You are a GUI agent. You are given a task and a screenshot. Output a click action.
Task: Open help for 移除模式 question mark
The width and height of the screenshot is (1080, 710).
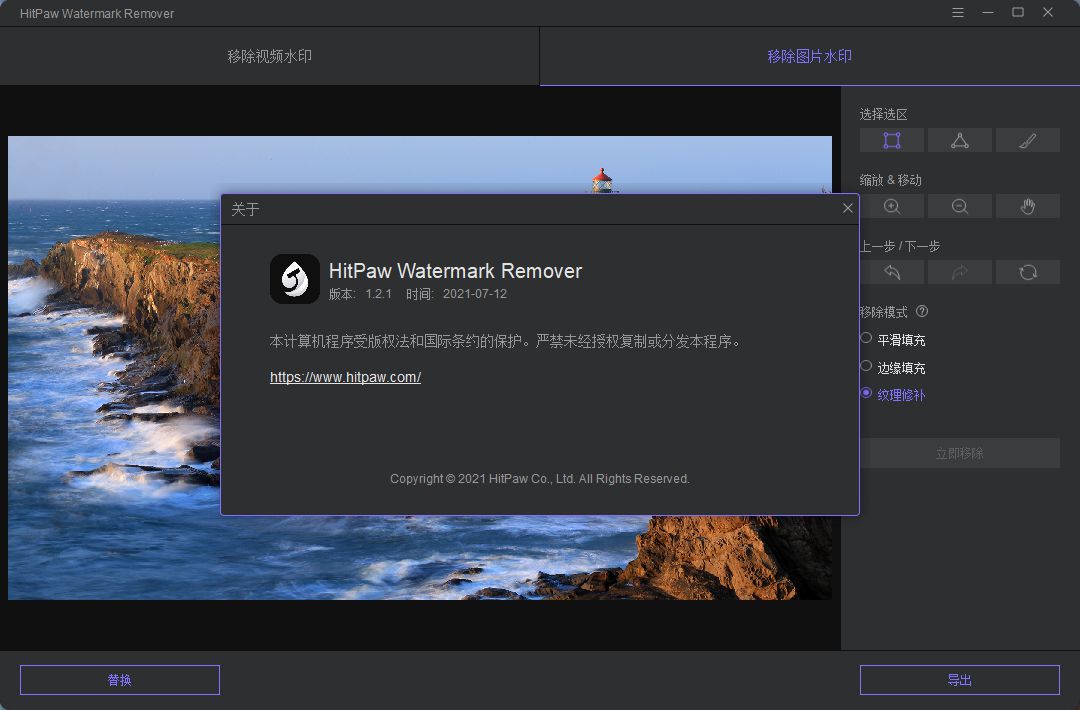922,311
